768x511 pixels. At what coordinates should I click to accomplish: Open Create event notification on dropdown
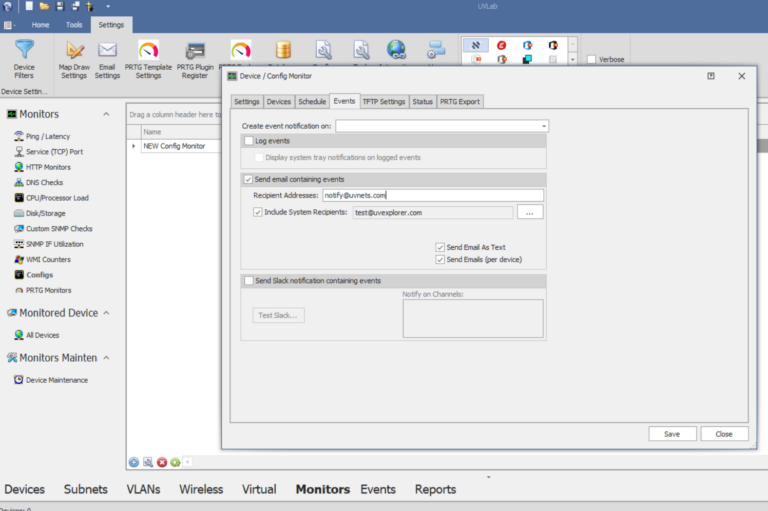point(544,126)
